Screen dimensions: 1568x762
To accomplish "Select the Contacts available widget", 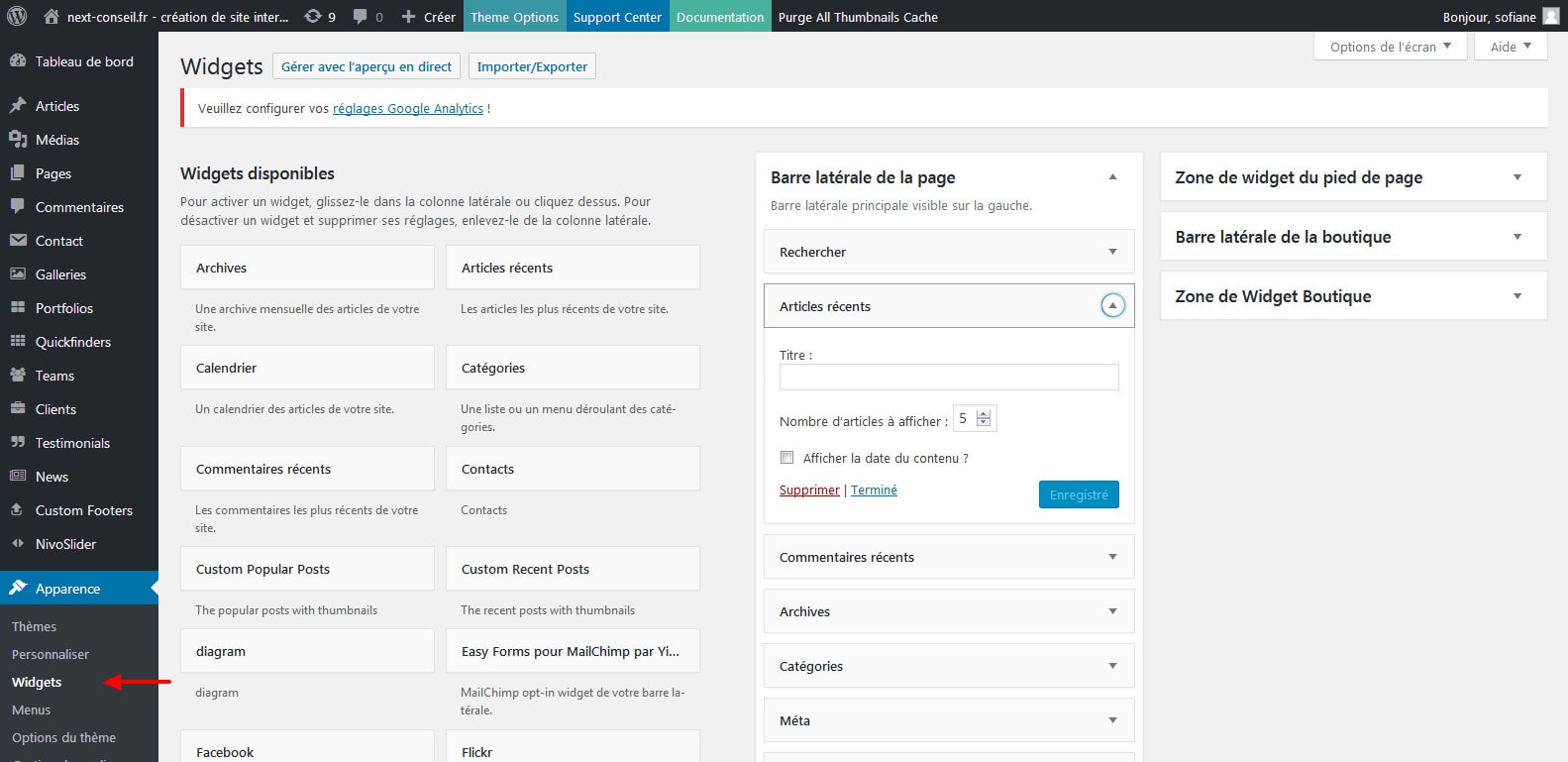I will [x=573, y=469].
